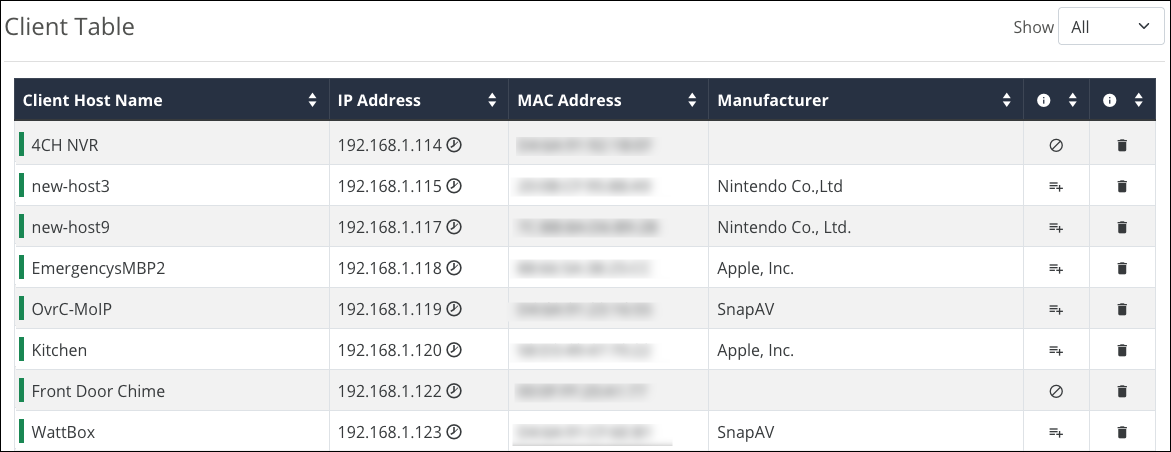The width and height of the screenshot is (1171, 452).
Task: Click the clock icon next to 192.168.1.114
Action: [454, 146]
